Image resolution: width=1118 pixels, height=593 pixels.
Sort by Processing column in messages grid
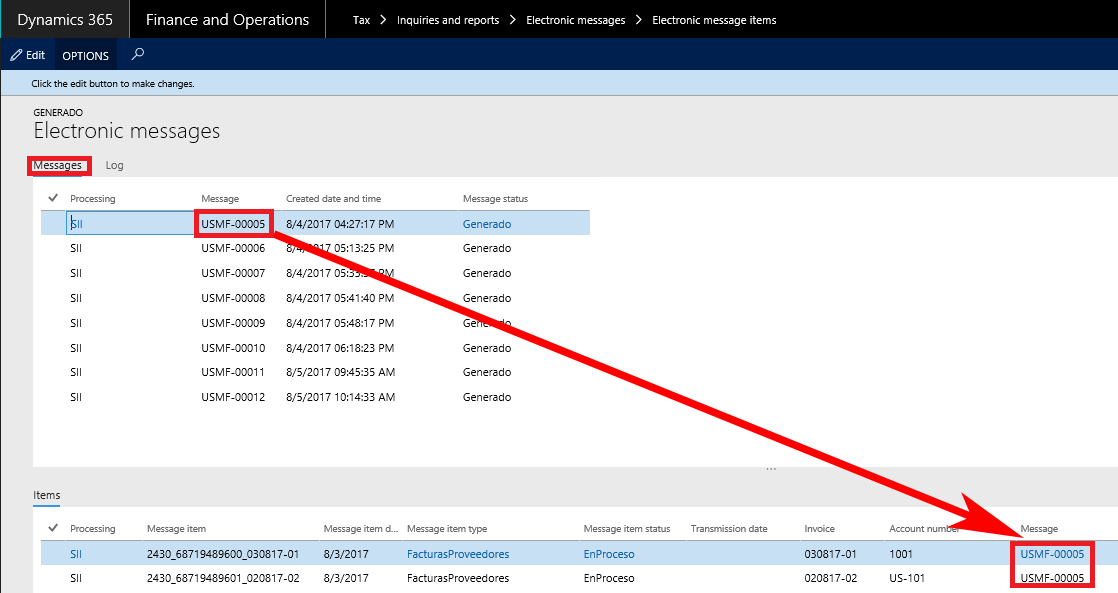click(93, 199)
